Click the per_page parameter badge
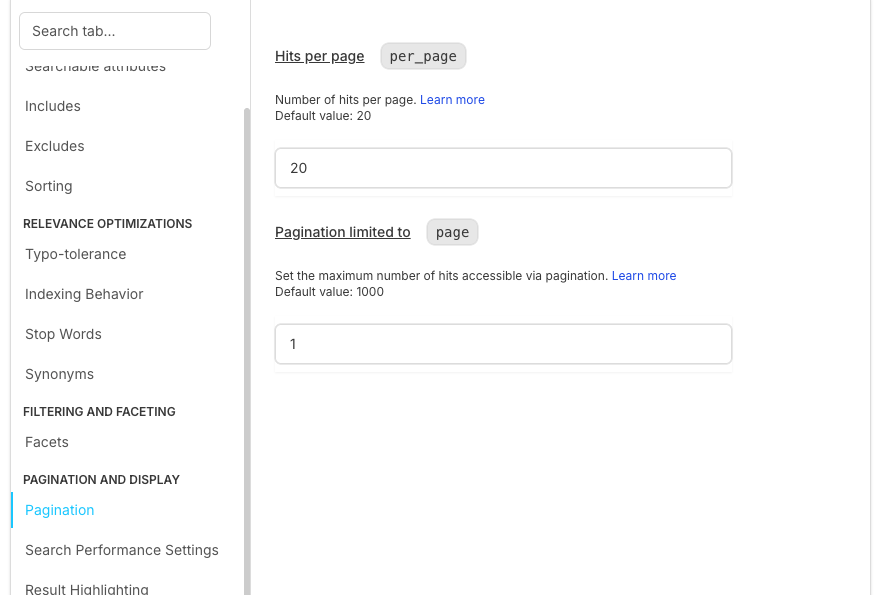This screenshot has width=879, height=595. 423,56
